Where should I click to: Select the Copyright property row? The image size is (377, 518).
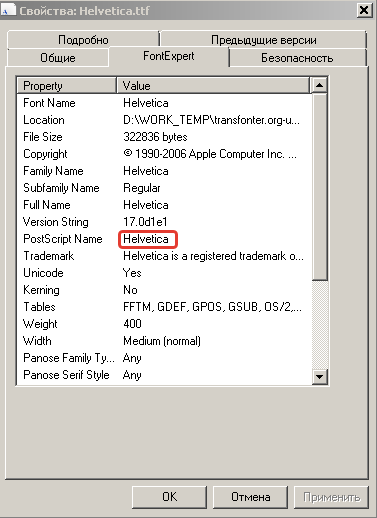coord(164,154)
